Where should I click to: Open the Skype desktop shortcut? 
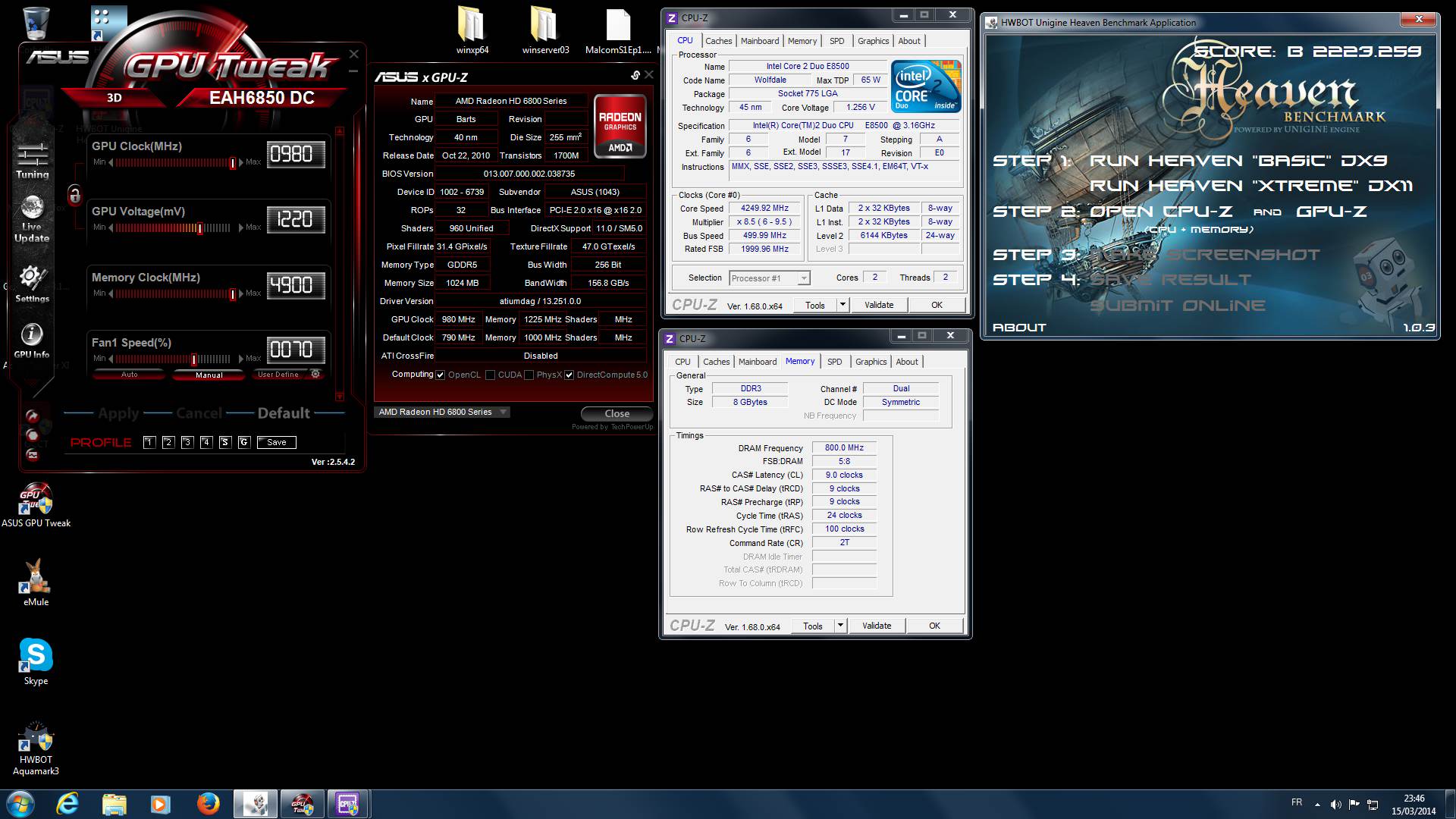[36, 662]
